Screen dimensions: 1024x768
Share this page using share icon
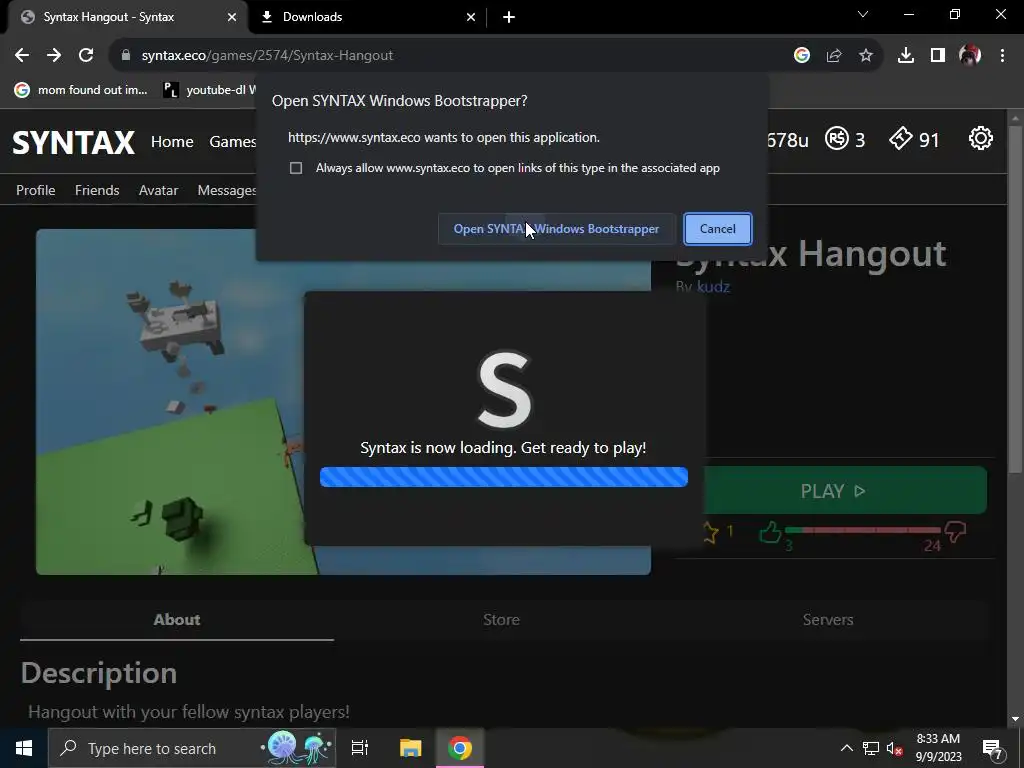coord(833,56)
